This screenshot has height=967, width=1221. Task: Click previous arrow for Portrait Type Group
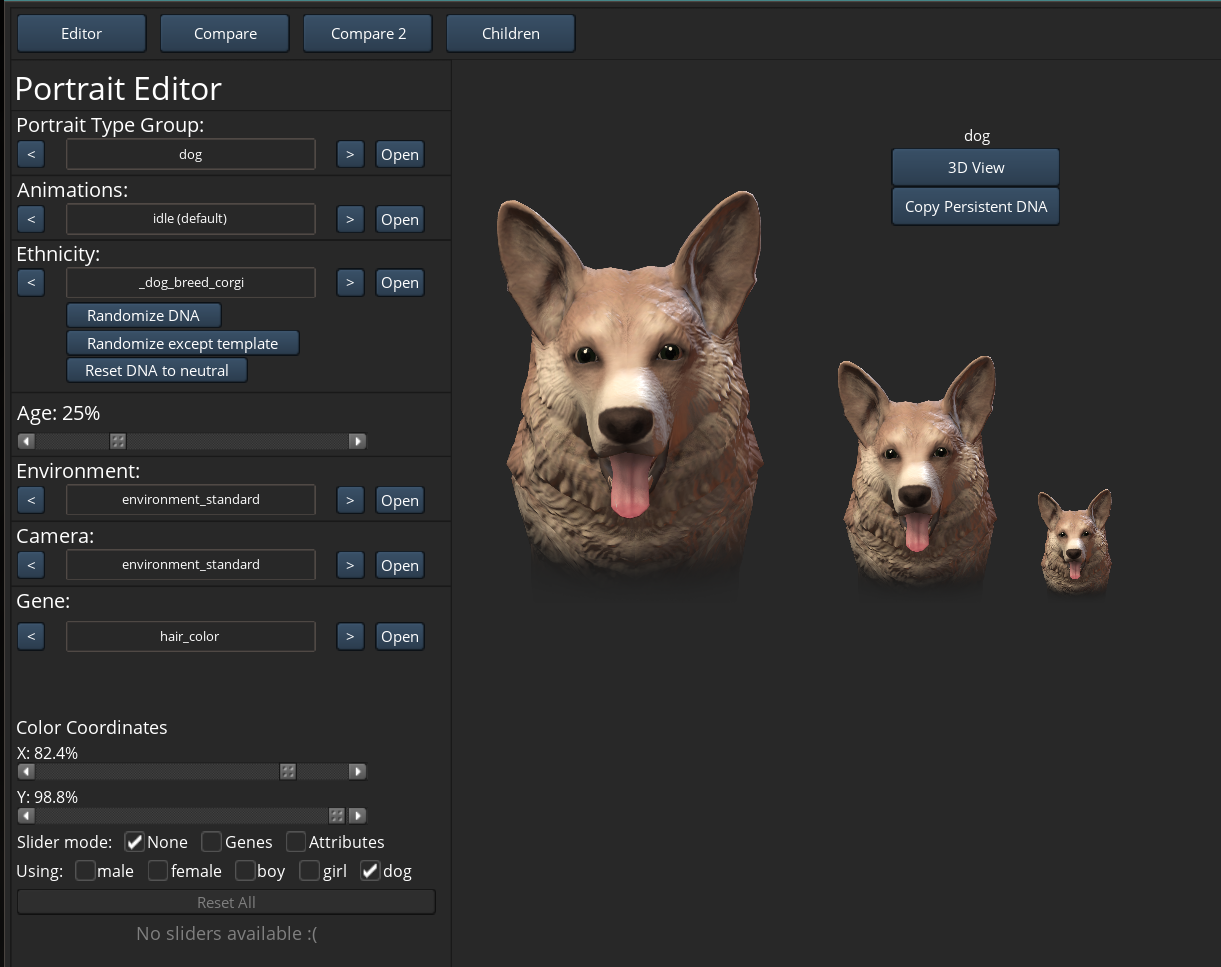31,154
